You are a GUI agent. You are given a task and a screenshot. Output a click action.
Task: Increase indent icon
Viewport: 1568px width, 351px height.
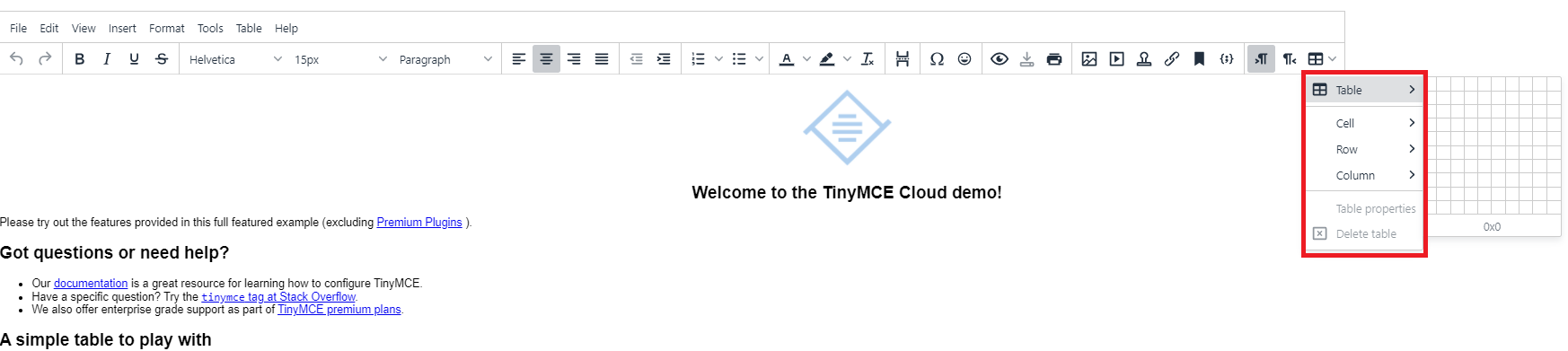664,59
